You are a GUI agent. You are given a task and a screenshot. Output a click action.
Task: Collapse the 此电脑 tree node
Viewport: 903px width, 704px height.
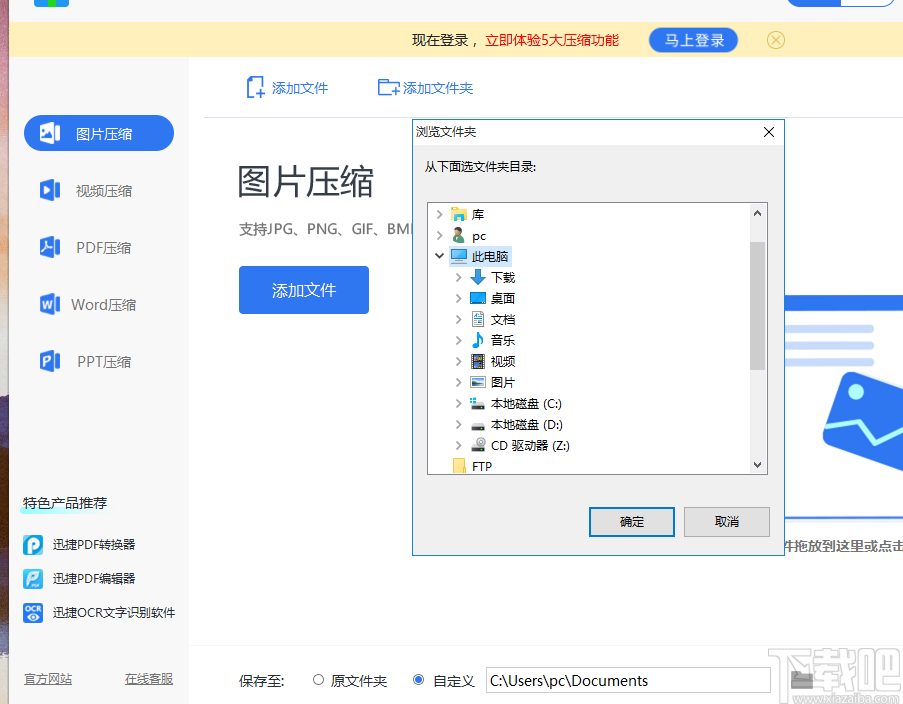tap(439, 256)
